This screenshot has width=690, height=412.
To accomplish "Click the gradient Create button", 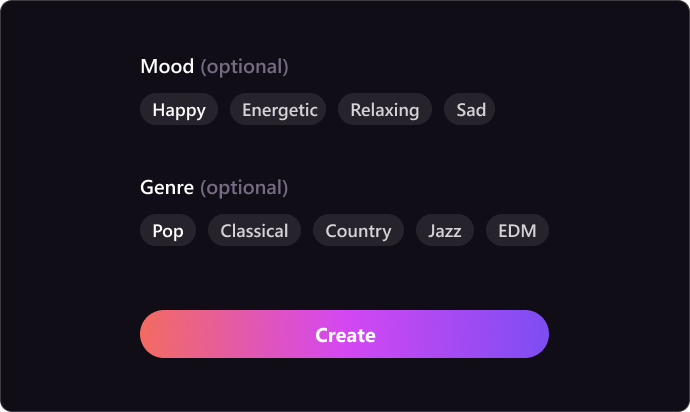I will 344,334.
